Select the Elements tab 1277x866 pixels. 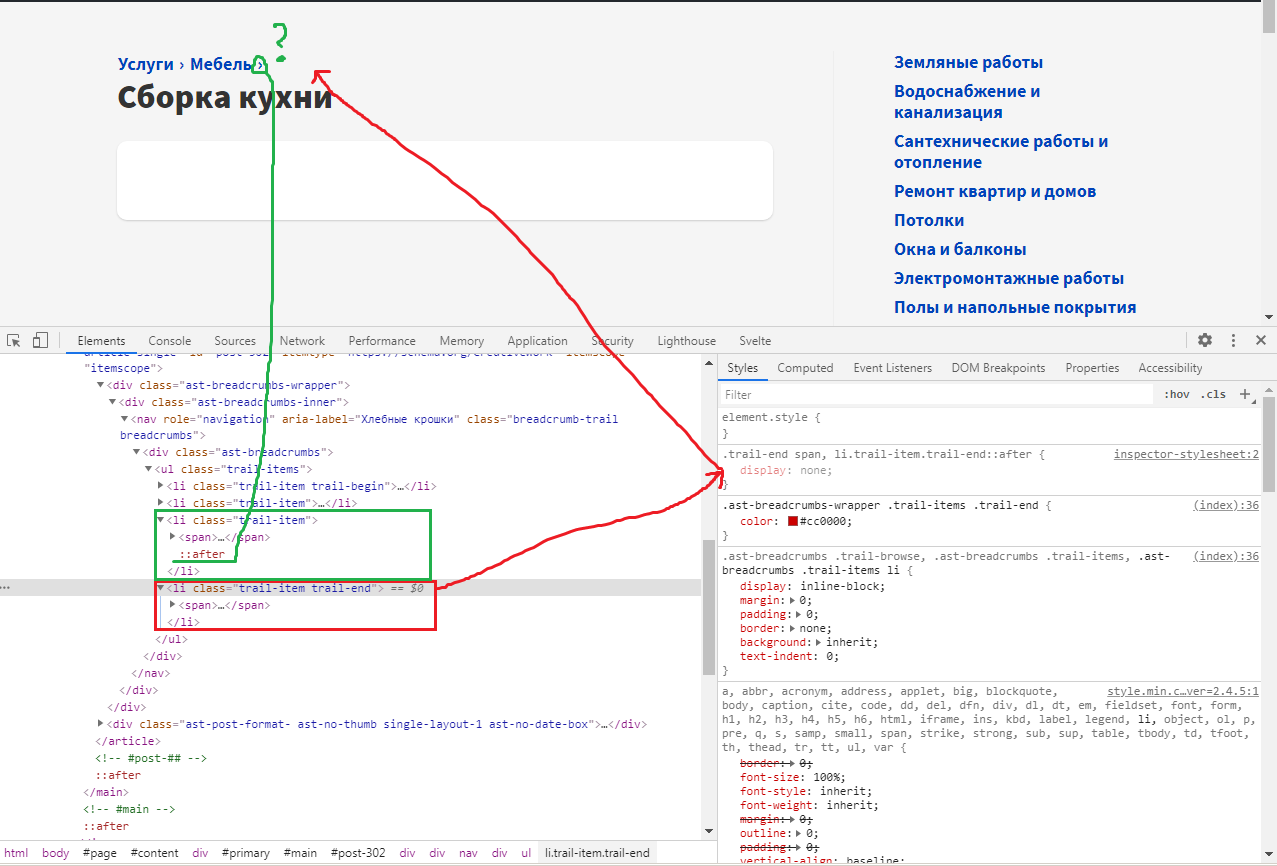click(x=101, y=340)
